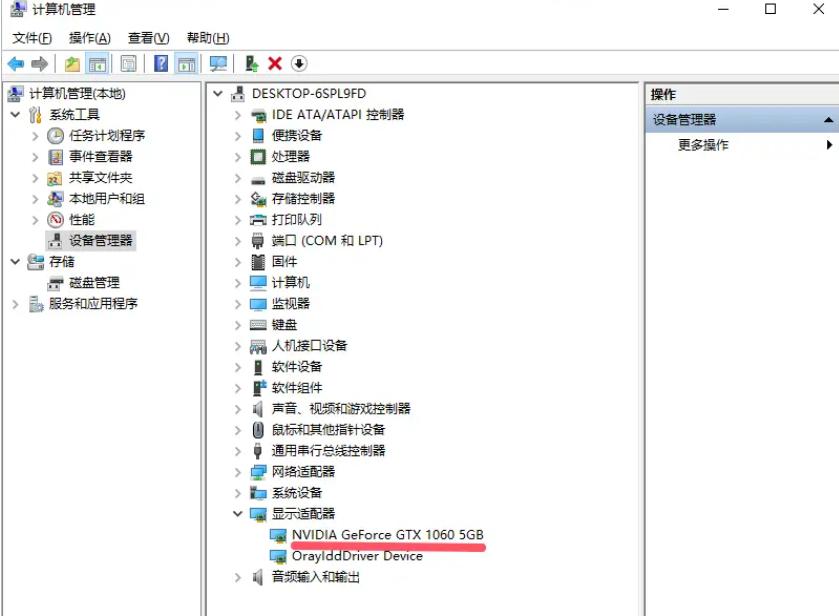Select the 系统设备 category label
This screenshot has width=839, height=616.
(x=297, y=493)
